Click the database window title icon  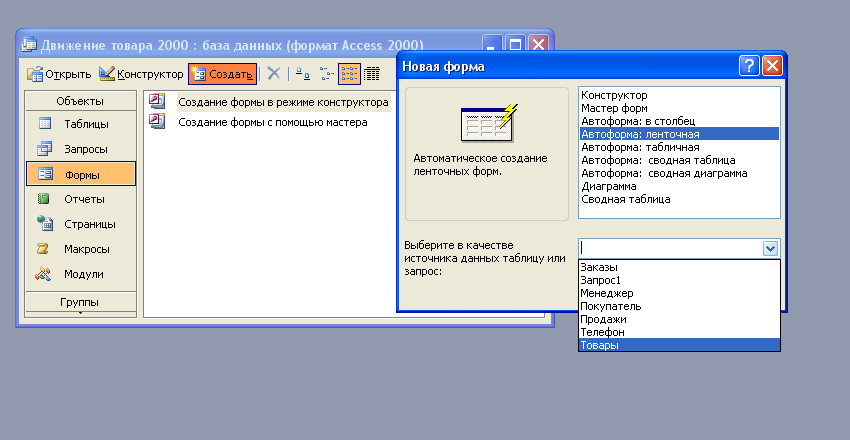point(29,44)
